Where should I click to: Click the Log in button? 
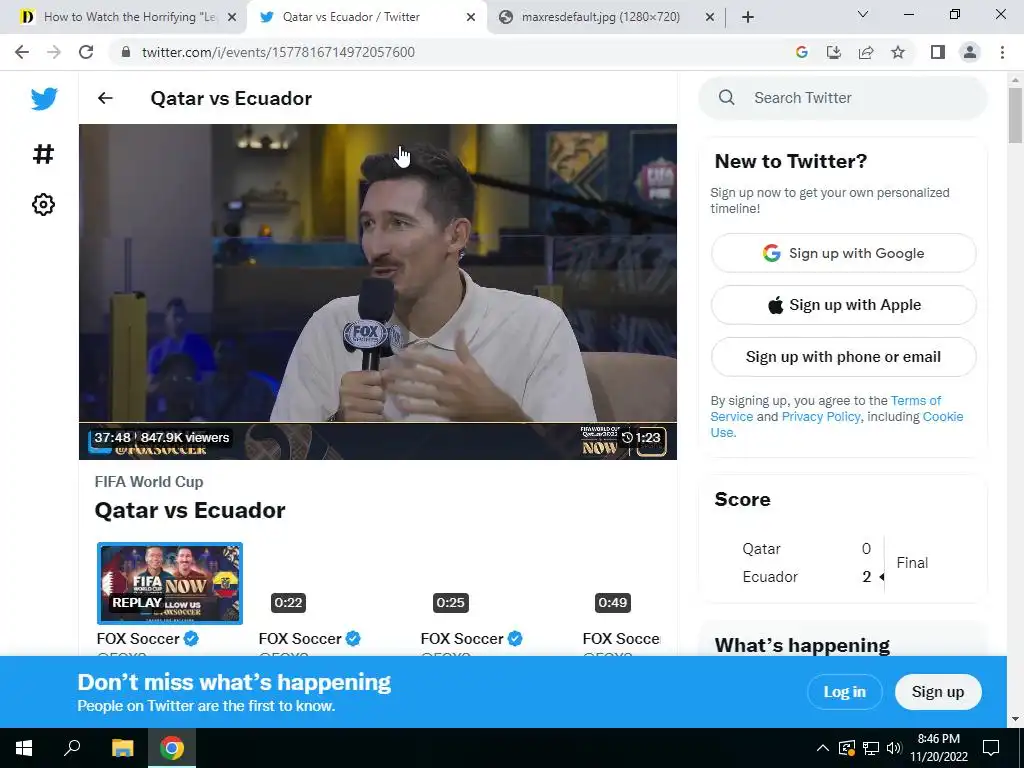tap(844, 692)
